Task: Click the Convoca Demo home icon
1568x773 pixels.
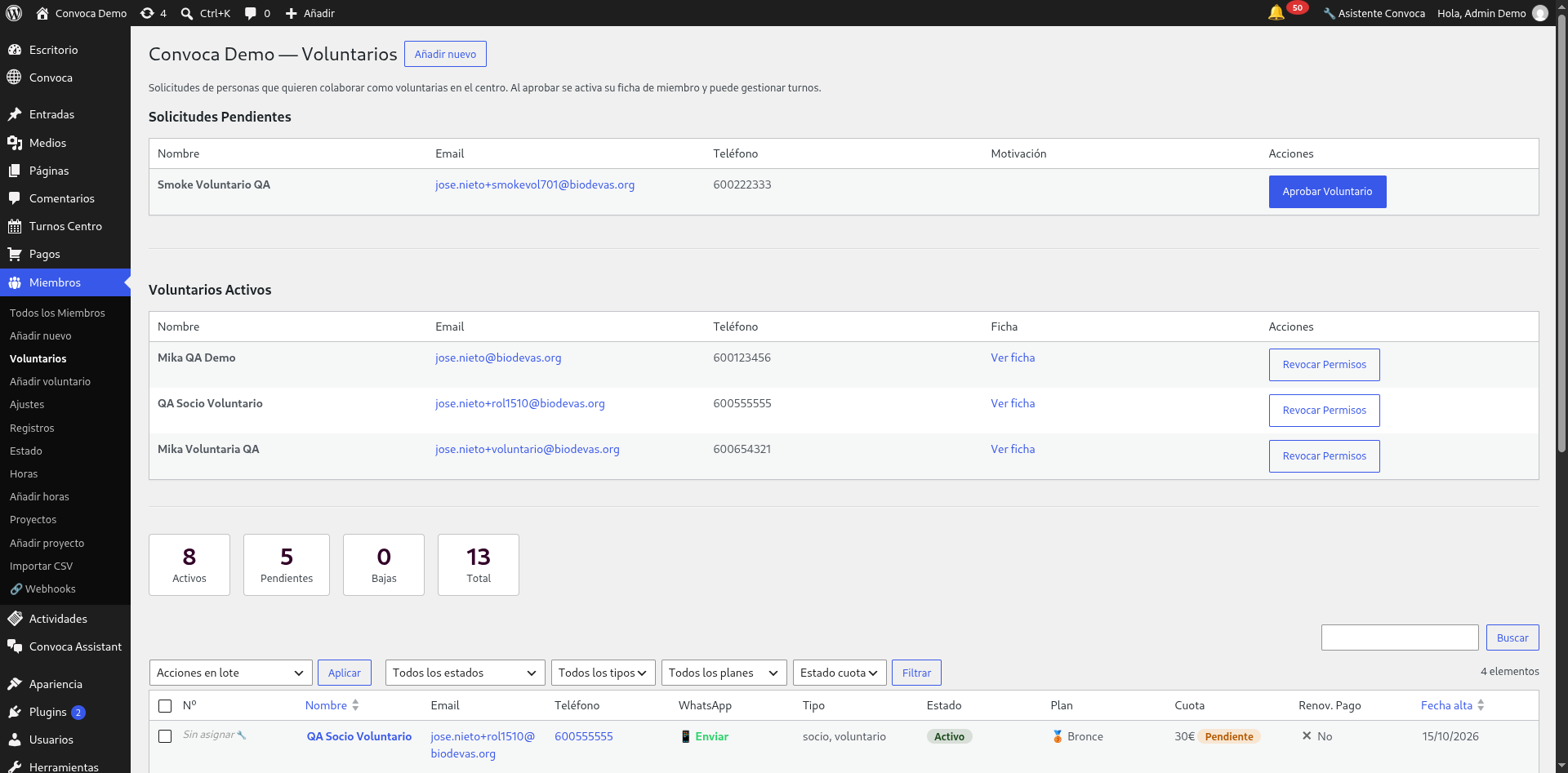Action: [x=42, y=13]
